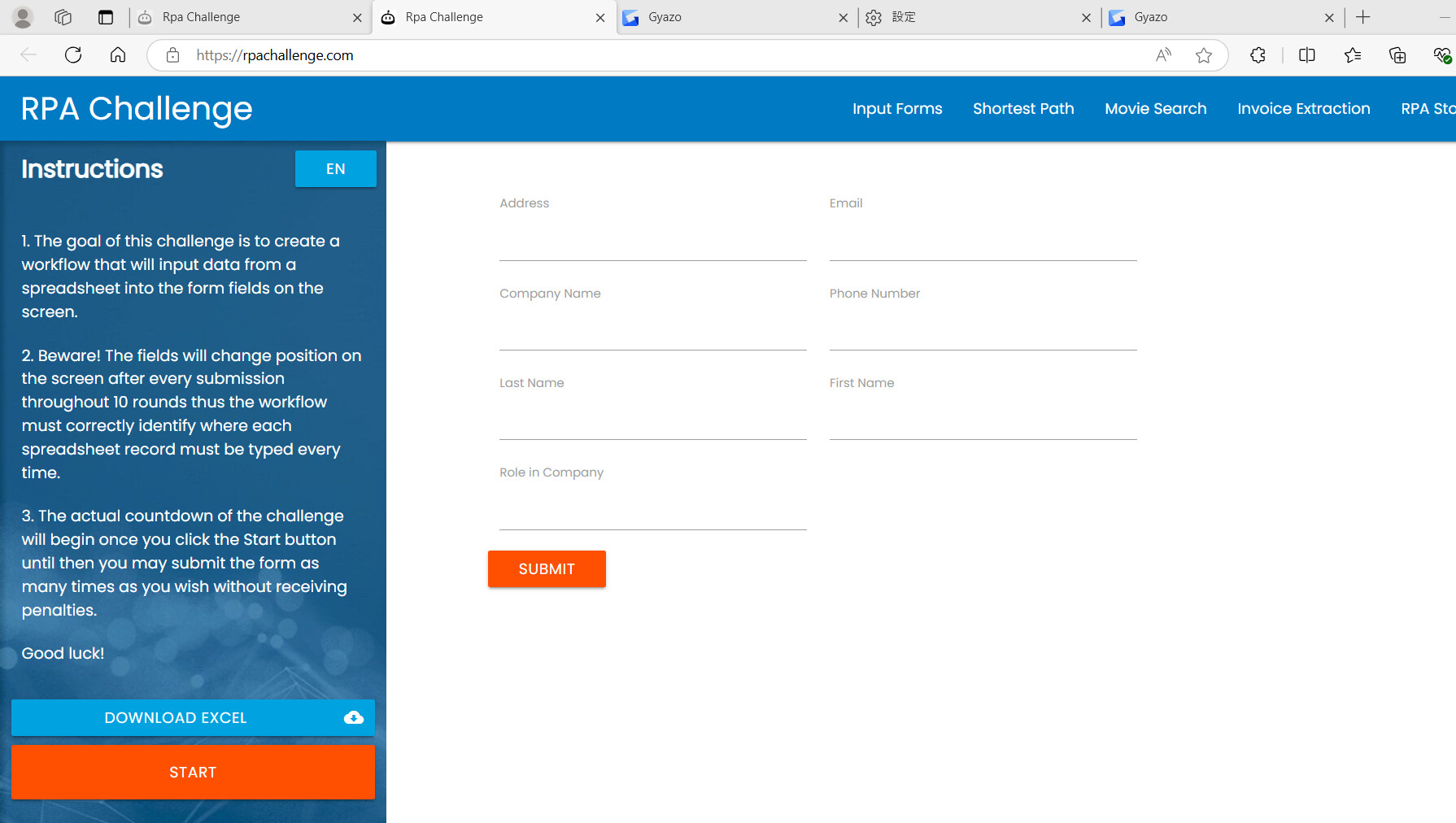Click the 'Good luck!' text
Image resolution: width=1456 pixels, height=823 pixels.
[x=63, y=654]
